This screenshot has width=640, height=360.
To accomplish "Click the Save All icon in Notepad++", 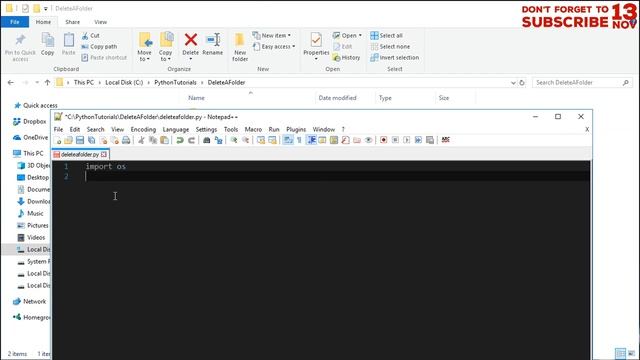I will (91, 140).
